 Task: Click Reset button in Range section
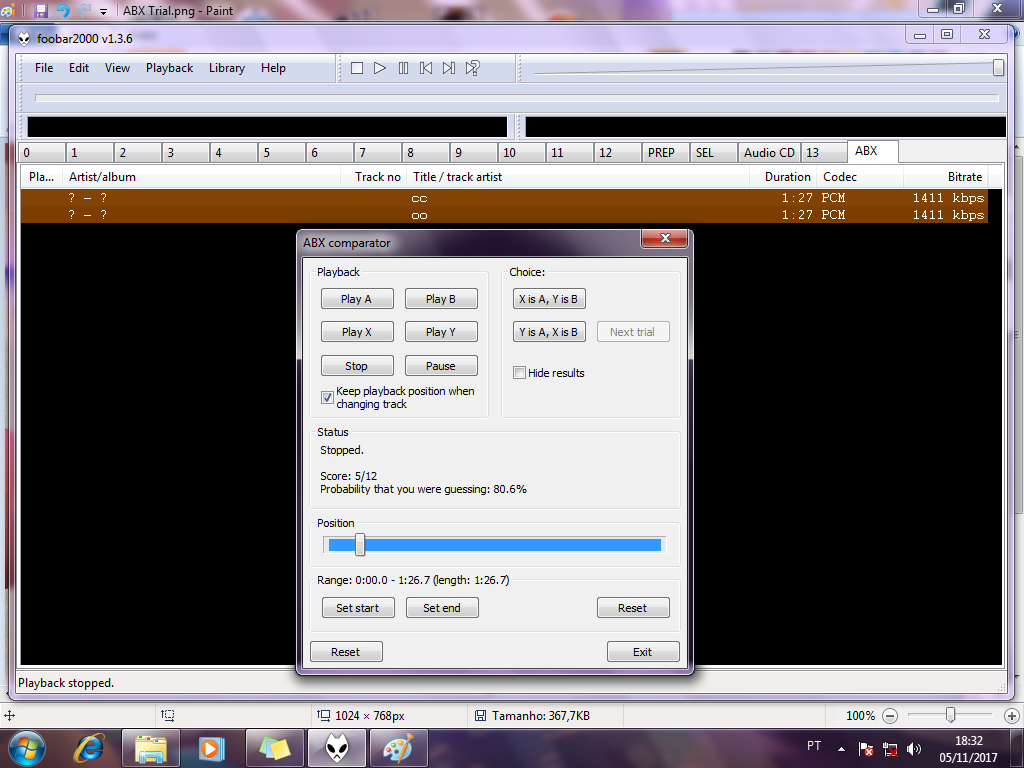[x=633, y=608]
